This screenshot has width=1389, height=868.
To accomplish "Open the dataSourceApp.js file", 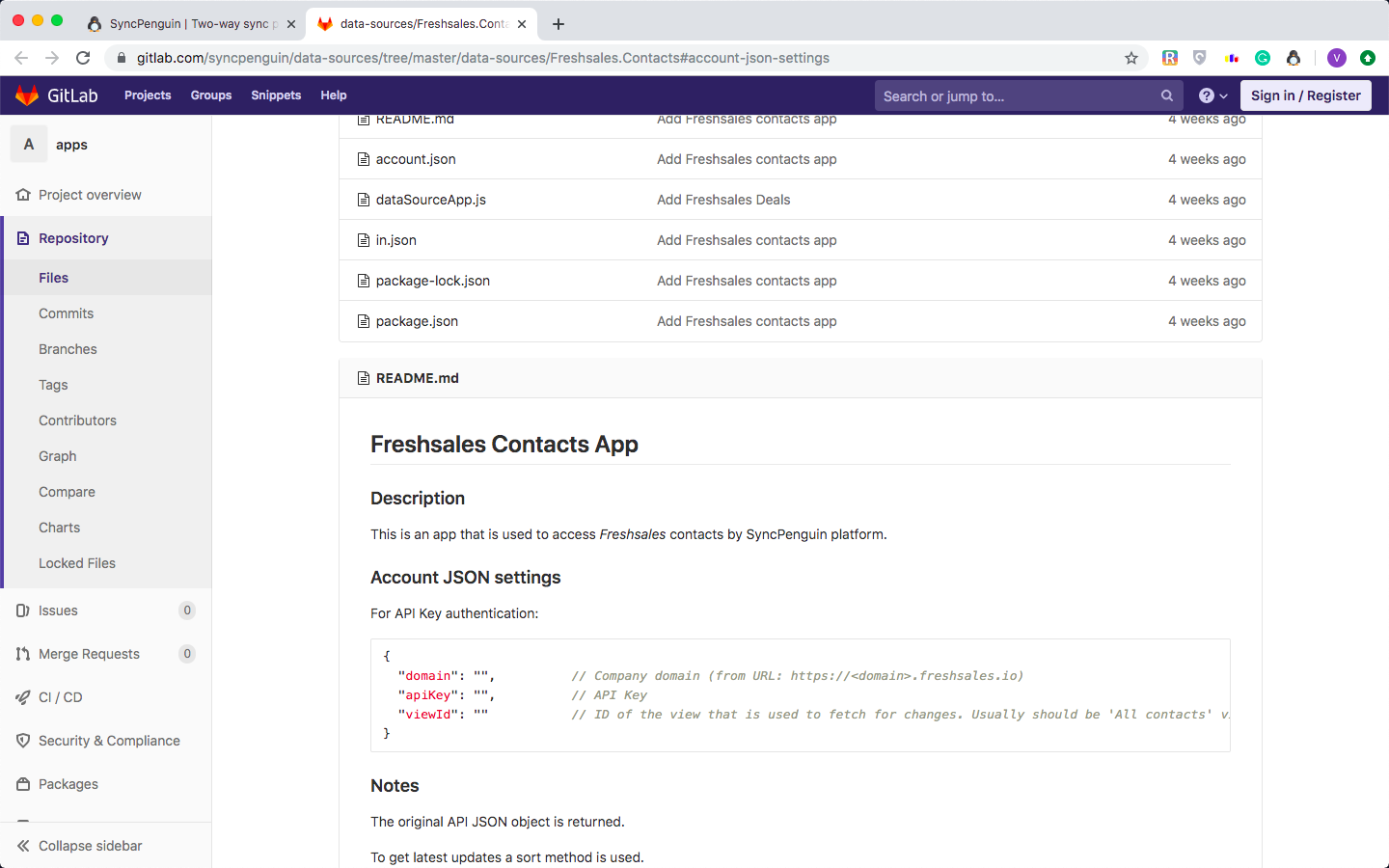I will (x=431, y=200).
